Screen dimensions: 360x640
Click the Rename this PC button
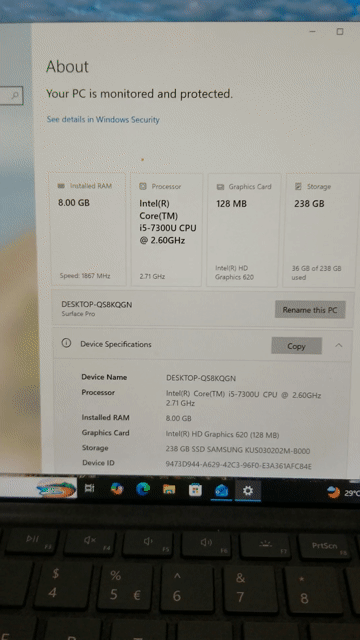click(x=310, y=310)
